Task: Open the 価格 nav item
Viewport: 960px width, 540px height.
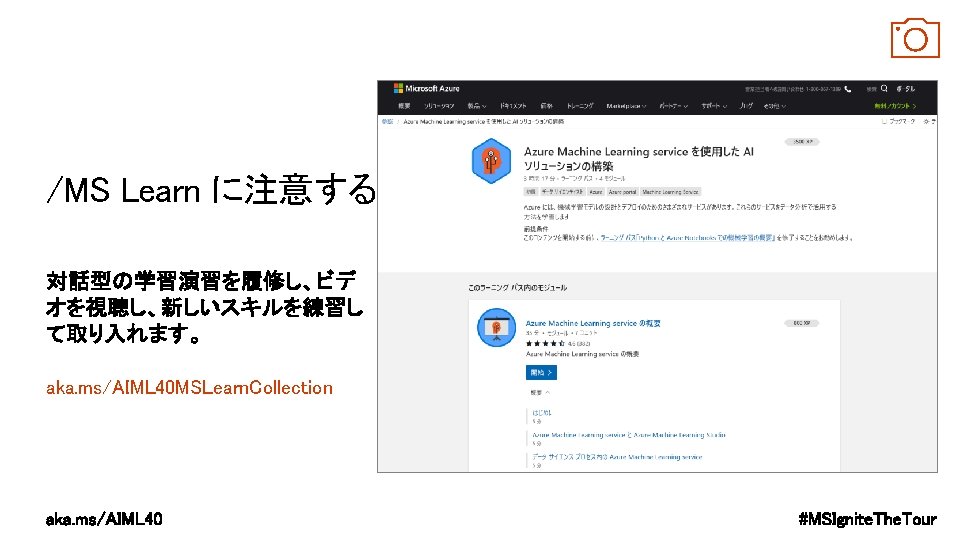Action: 547,106
